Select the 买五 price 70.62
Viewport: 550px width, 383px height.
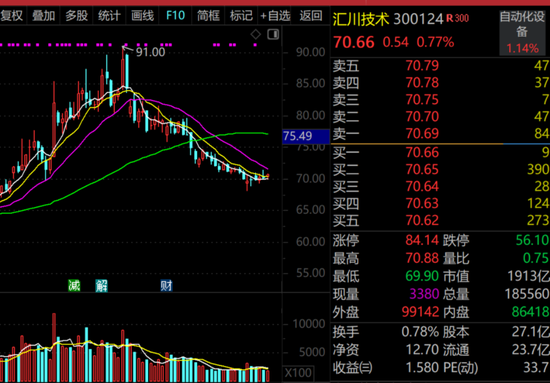click(x=422, y=221)
